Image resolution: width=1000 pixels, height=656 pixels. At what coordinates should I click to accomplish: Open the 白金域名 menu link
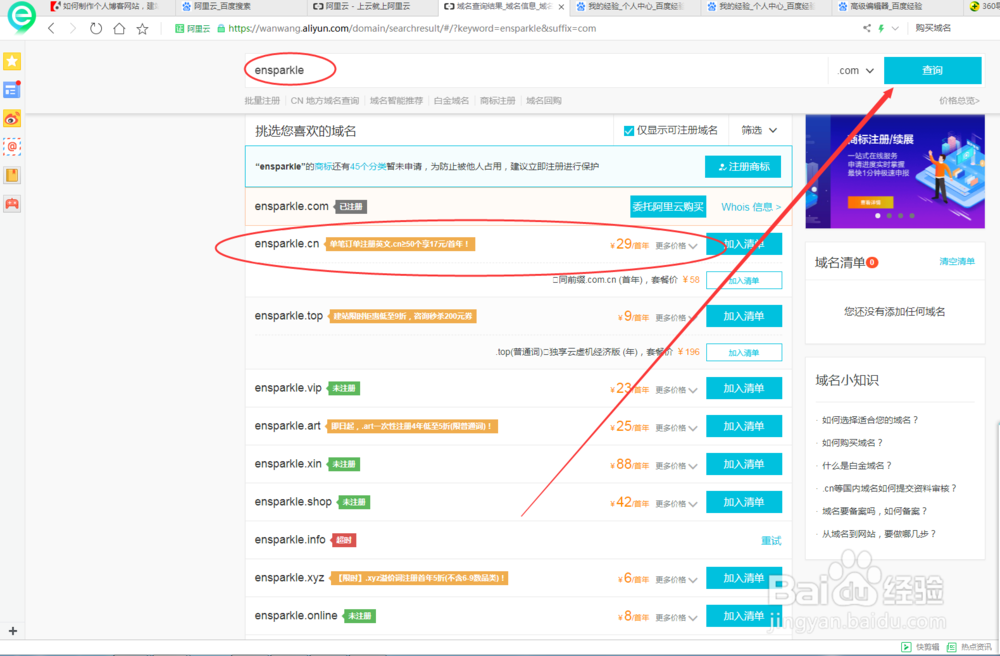tap(451, 101)
